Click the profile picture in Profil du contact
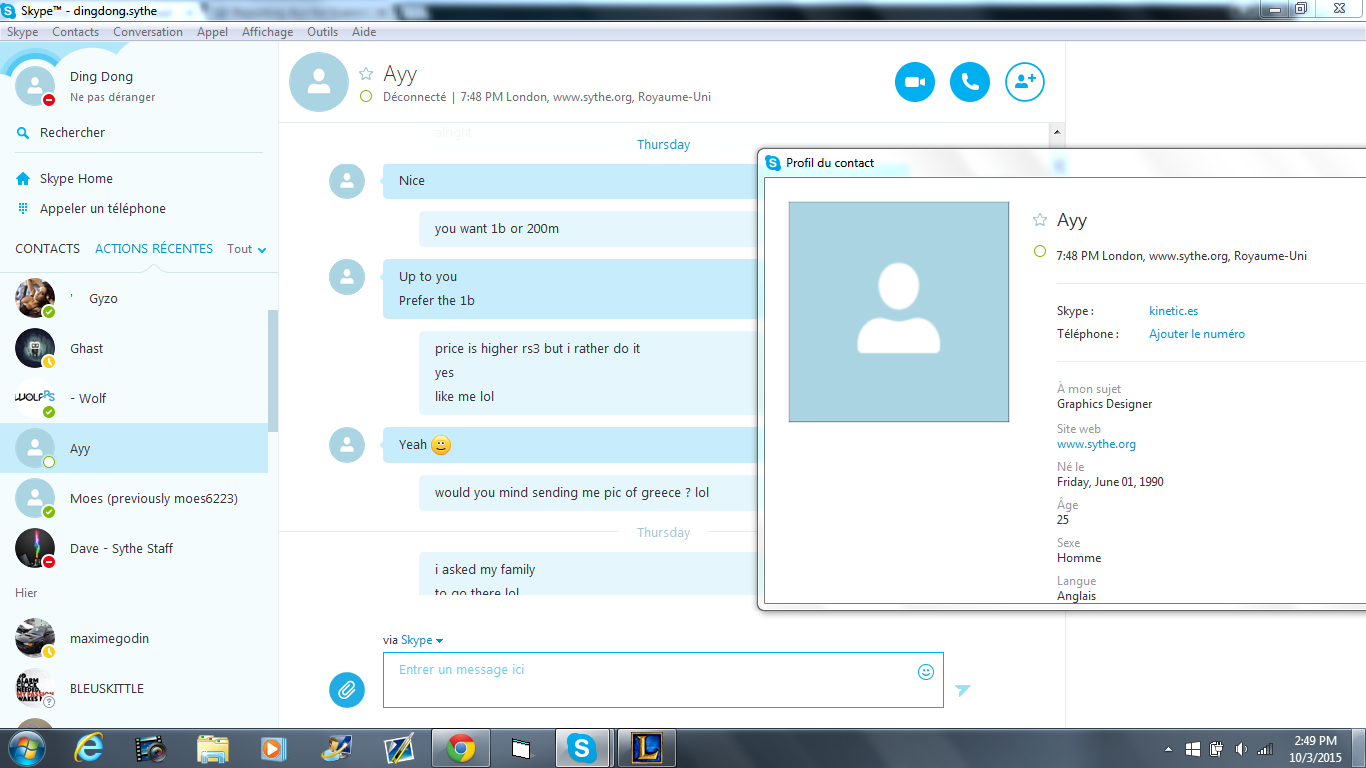The width and height of the screenshot is (1366, 768). pos(898,312)
